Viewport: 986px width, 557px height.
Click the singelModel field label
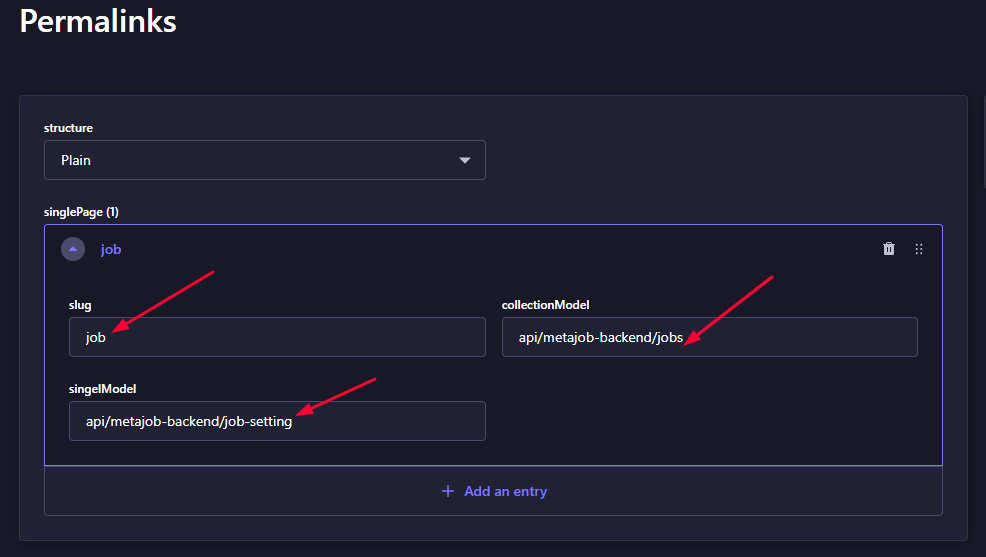point(102,389)
